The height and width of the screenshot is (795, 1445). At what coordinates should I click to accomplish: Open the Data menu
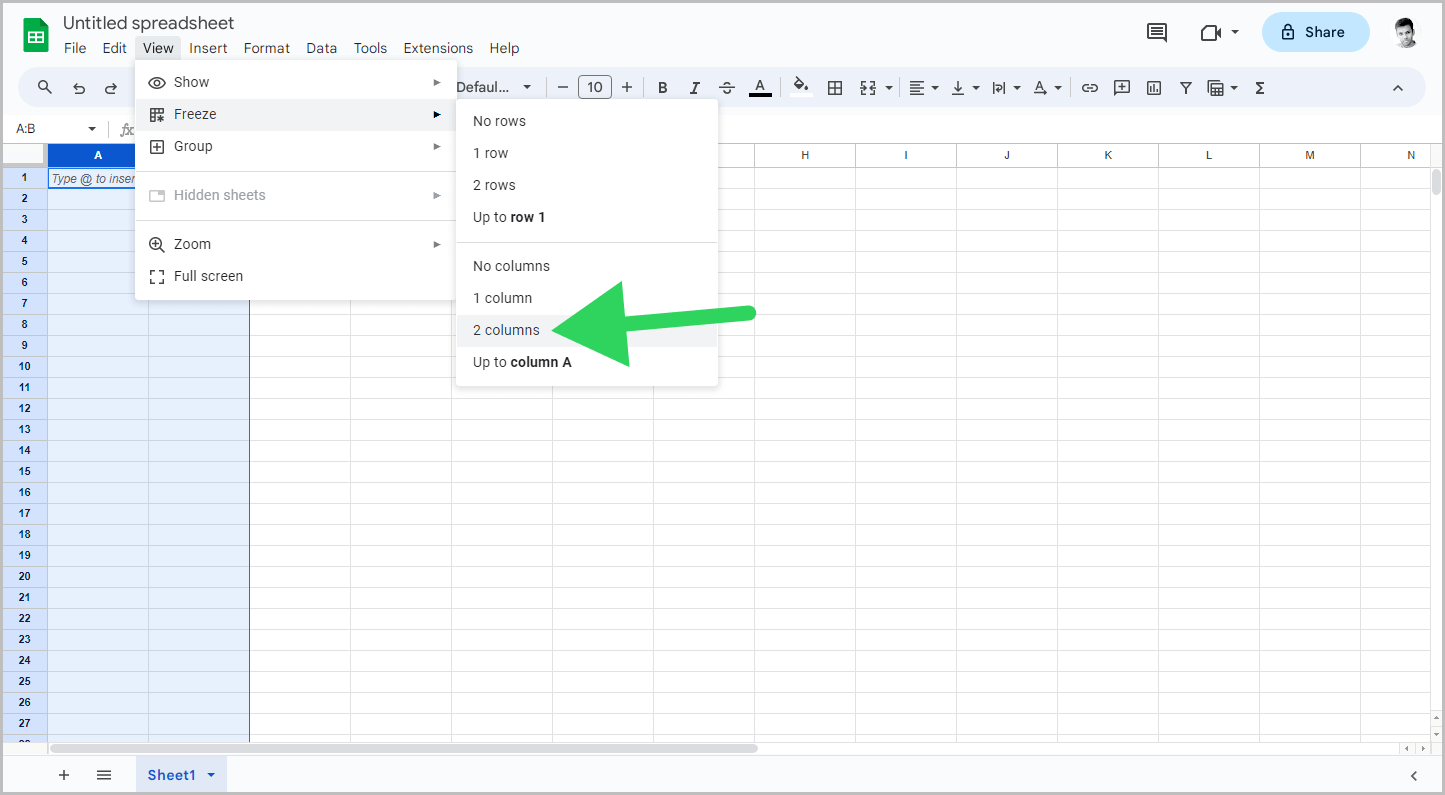pos(322,48)
